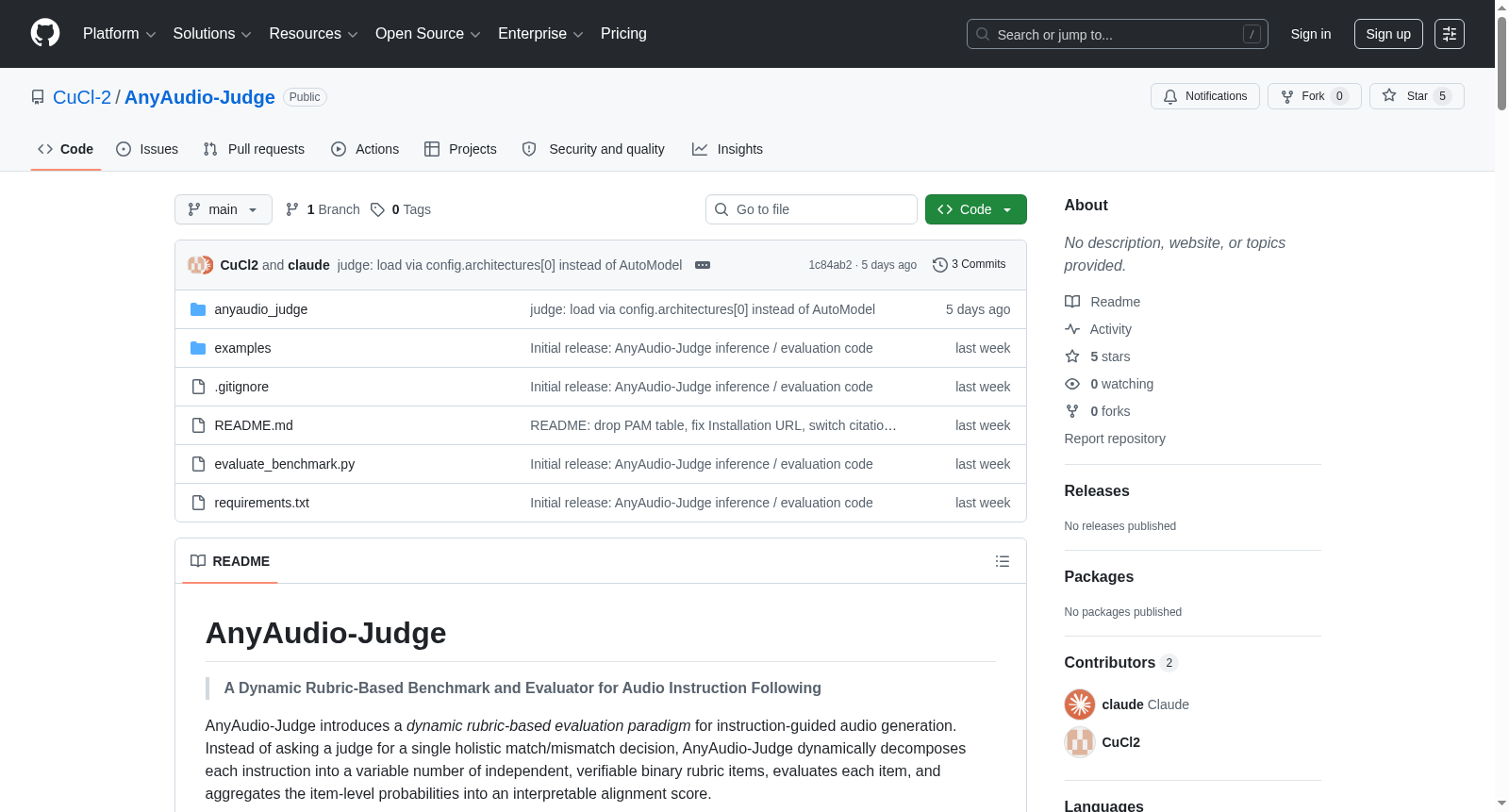Click the fork icon beside 0 forks
The width and height of the screenshot is (1509, 812).
pyautogui.click(x=1072, y=411)
